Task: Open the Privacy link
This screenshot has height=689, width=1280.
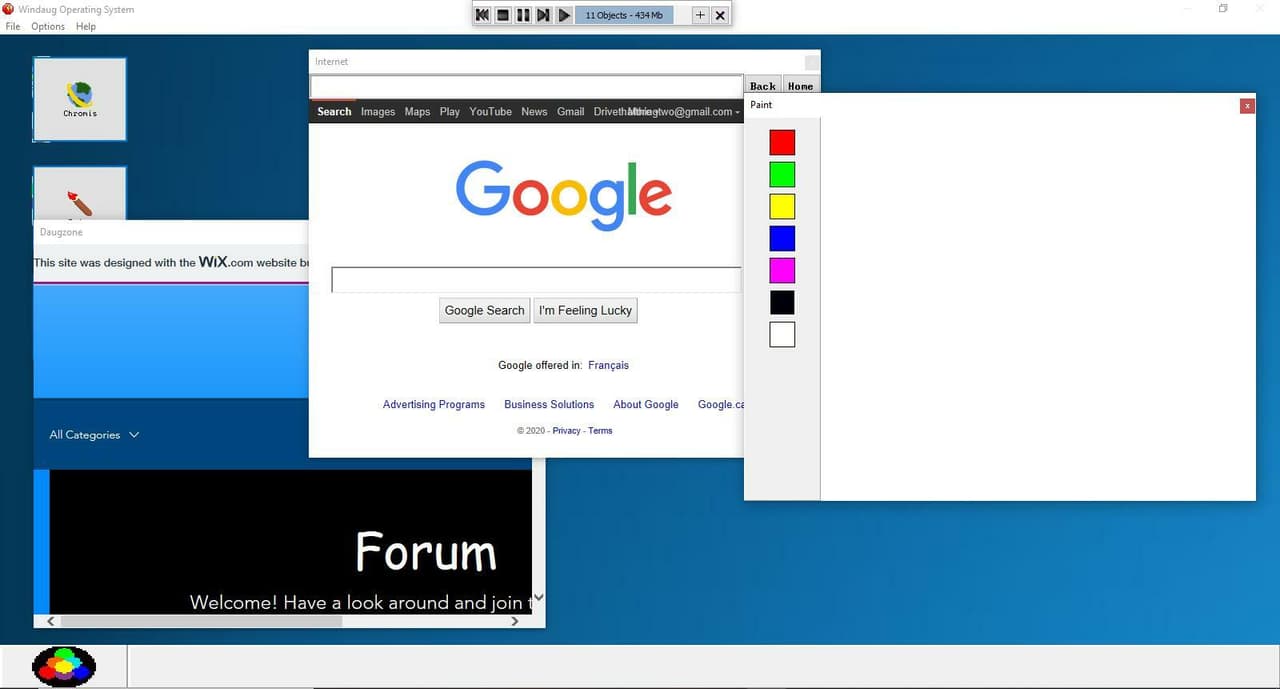Action: 566,431
